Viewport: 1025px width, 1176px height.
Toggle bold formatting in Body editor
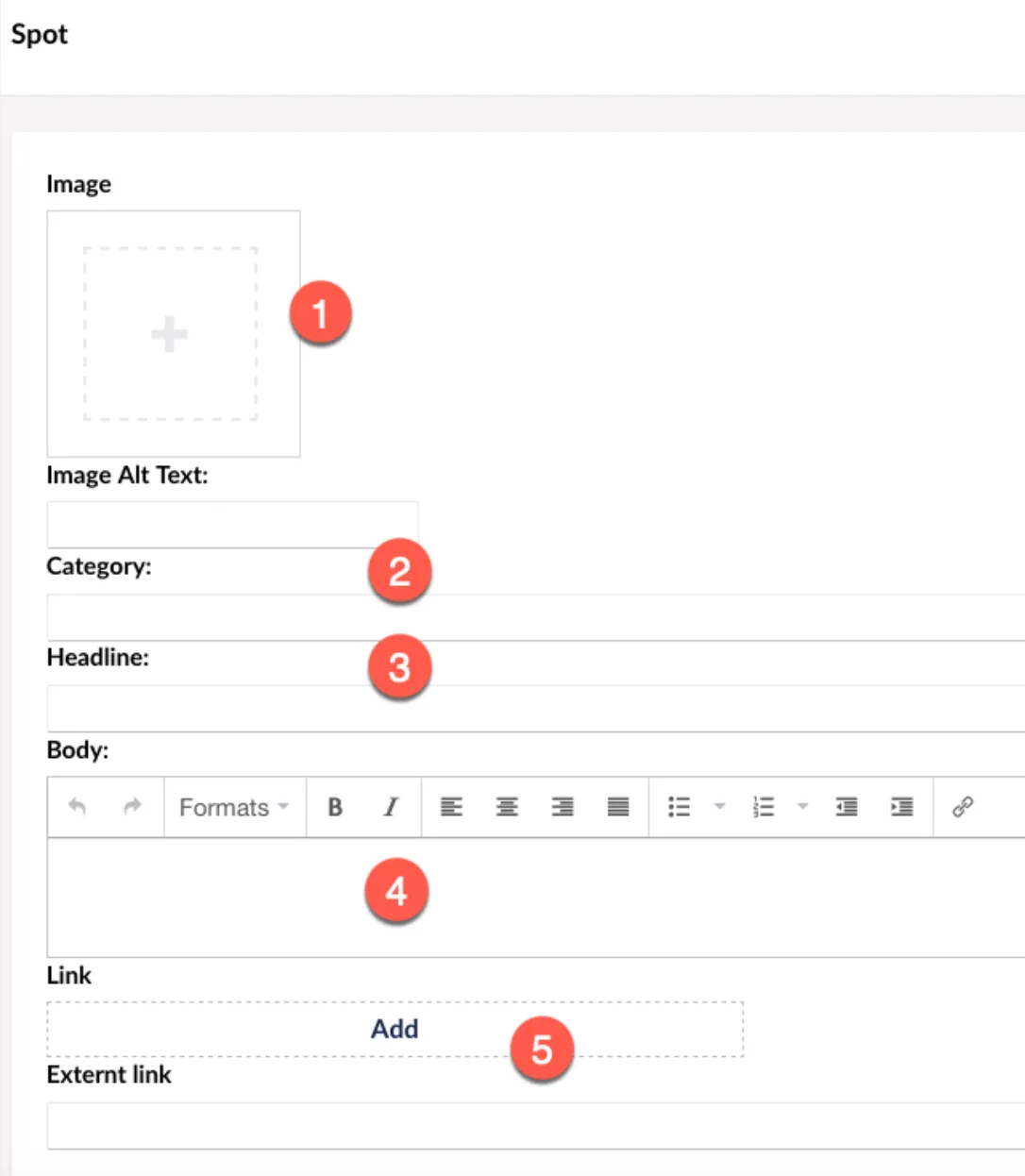click(x=335, y=807)
